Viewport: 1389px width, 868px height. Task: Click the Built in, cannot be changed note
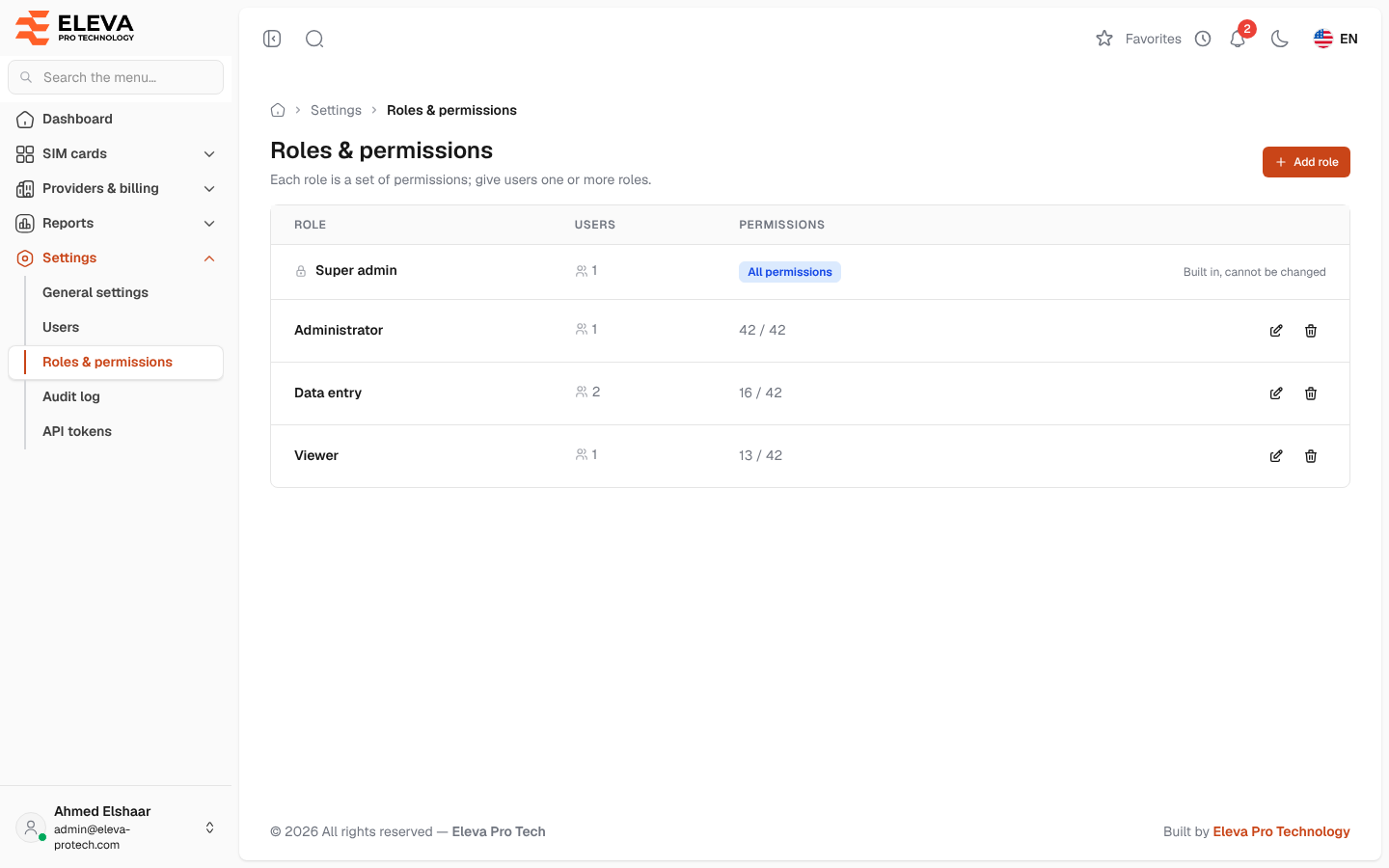point(1254,272)
